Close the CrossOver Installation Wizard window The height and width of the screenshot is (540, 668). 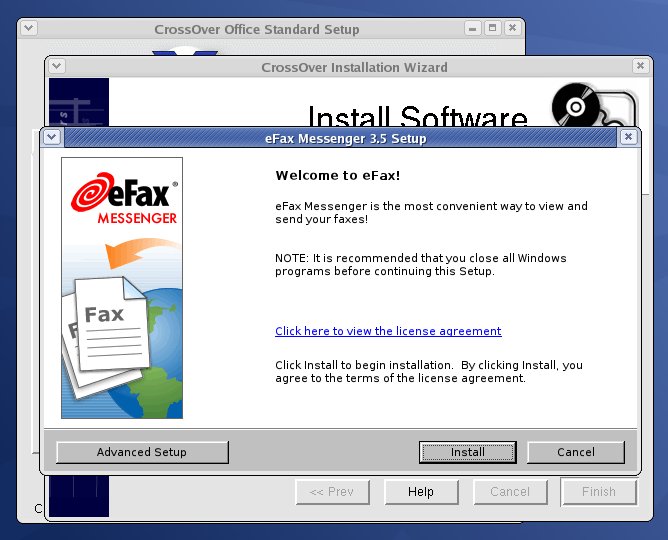tap(640, 67)
